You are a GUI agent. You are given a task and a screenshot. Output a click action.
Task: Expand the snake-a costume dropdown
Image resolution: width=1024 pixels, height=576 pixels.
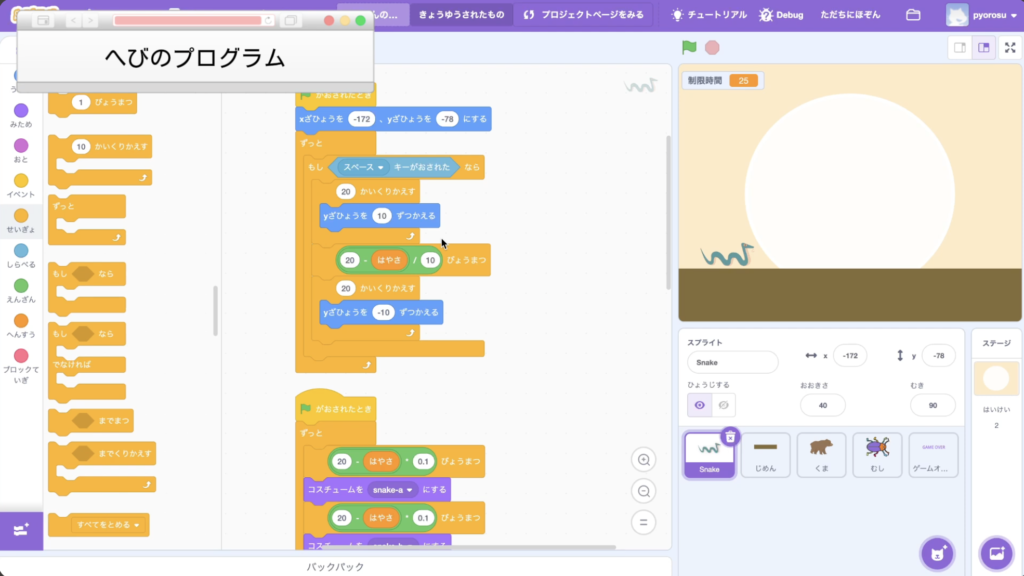410,490
